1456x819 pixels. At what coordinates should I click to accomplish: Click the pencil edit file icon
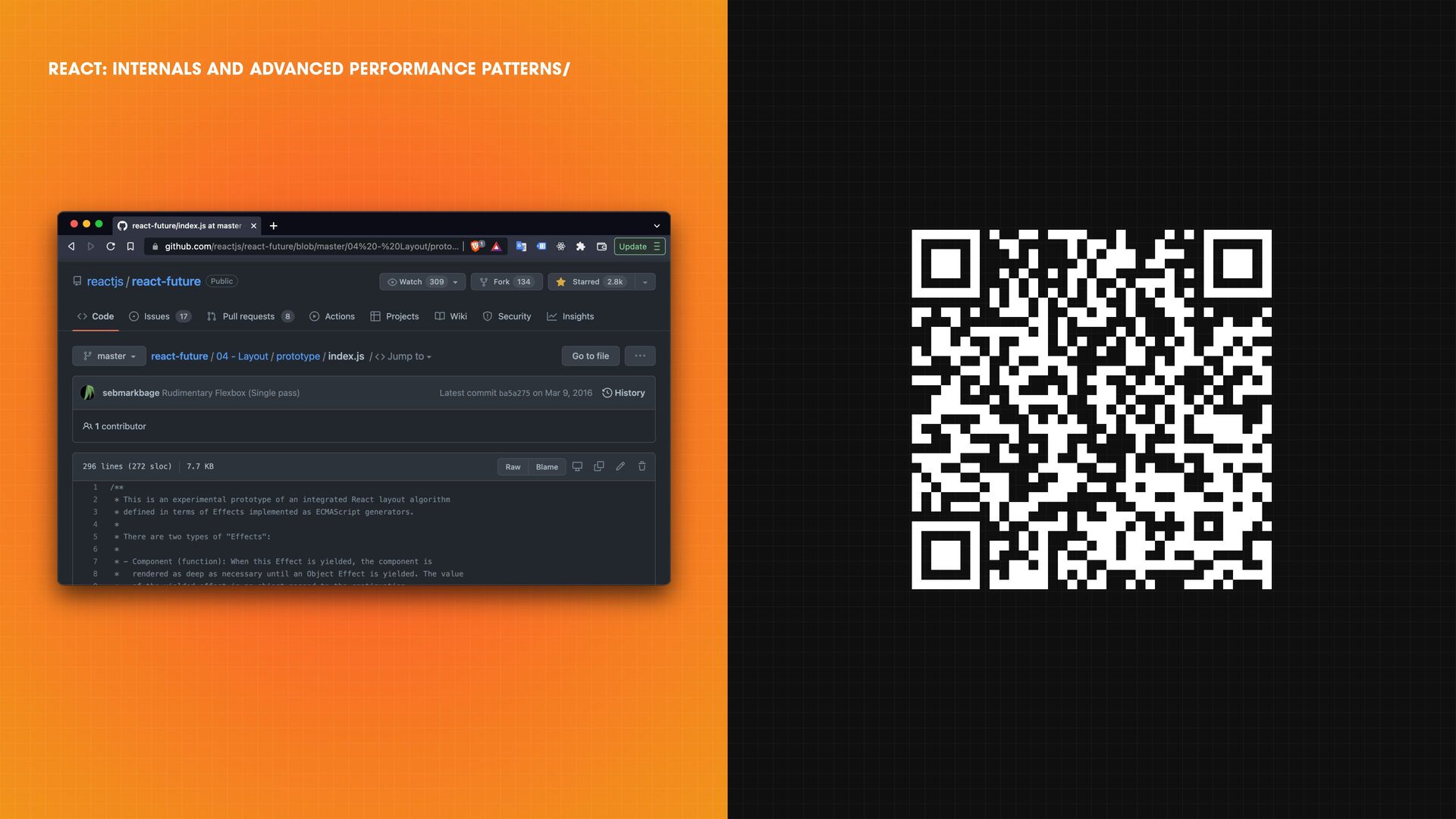click(620, 466)
